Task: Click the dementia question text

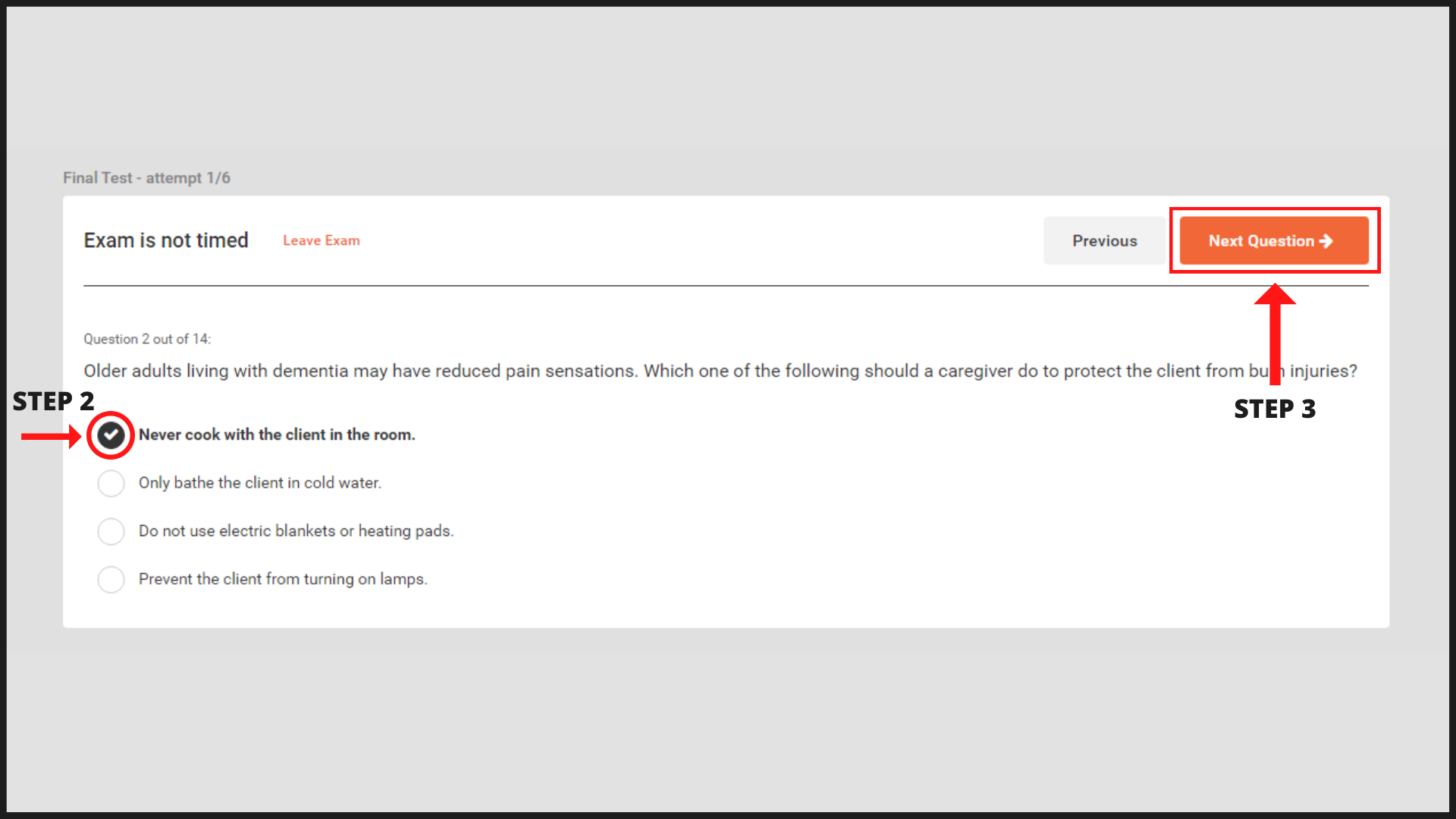Action: pyautogui.click(x=720, y=371)
